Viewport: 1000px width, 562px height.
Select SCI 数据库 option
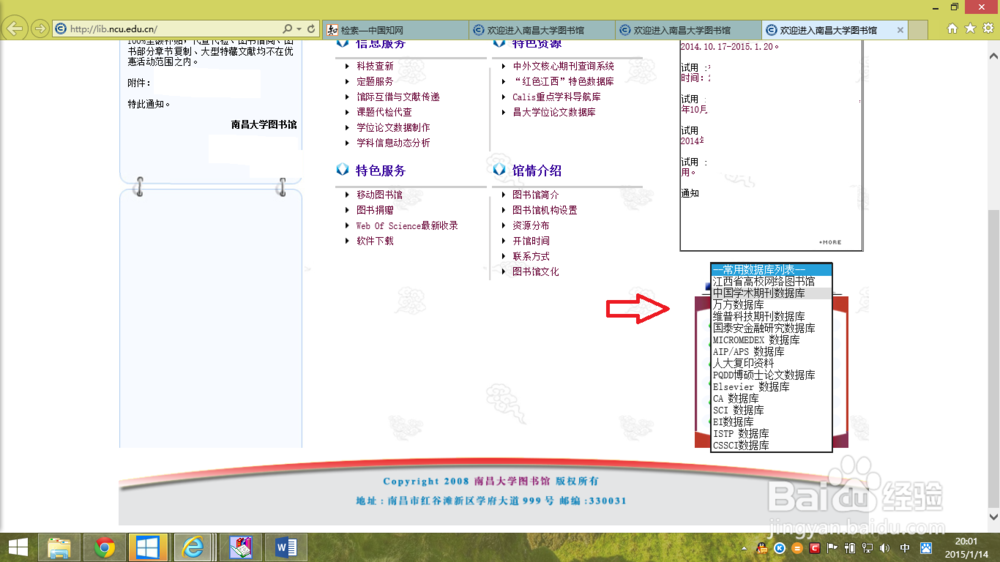[x=771, y=410]
